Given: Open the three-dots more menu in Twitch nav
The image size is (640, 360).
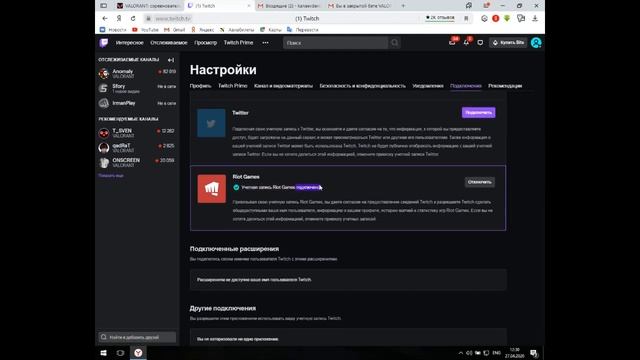Looking at the screenshot, I should pyautogui.click(x=265, y=42).
